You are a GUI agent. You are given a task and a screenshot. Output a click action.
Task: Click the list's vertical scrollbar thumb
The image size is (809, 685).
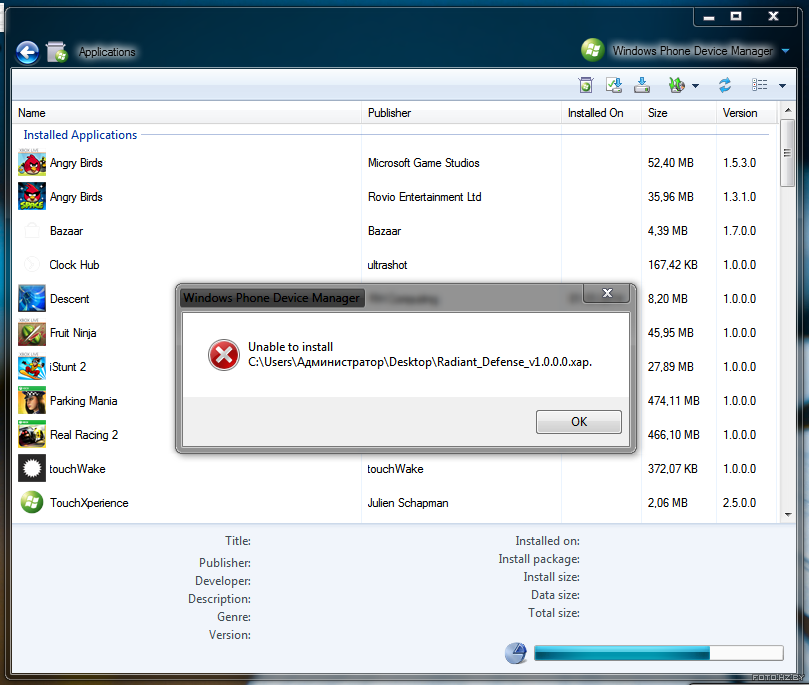click(787, 153)
